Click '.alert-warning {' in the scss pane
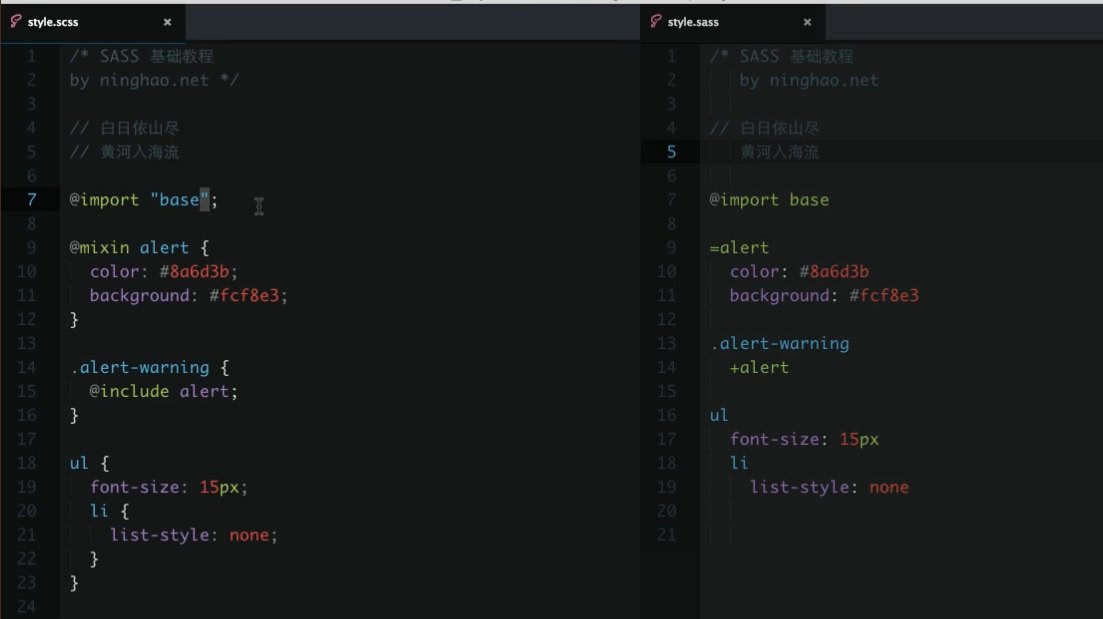 (x=149, y=367)
